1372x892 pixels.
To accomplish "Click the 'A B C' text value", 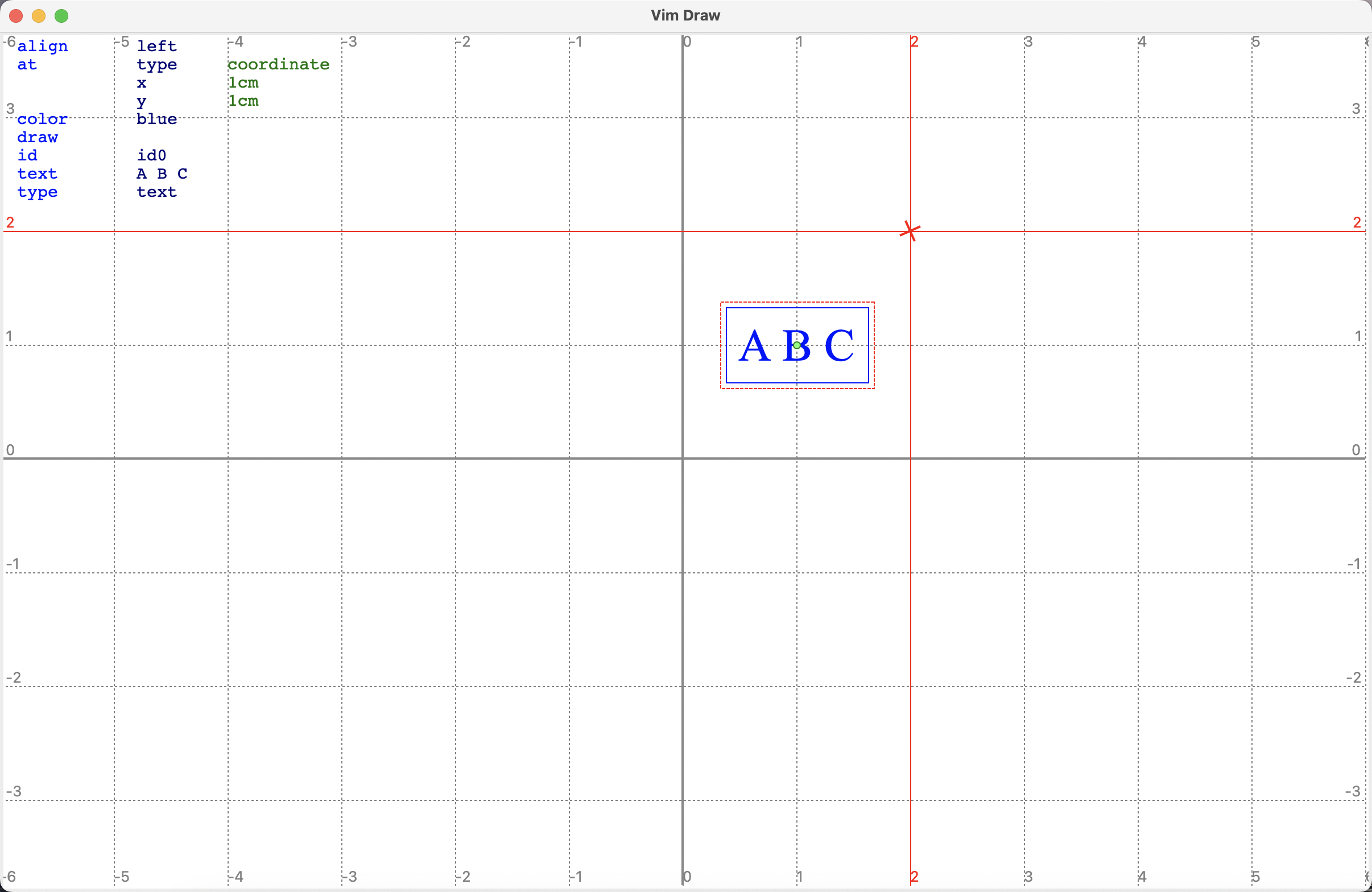I will (162, 174).
